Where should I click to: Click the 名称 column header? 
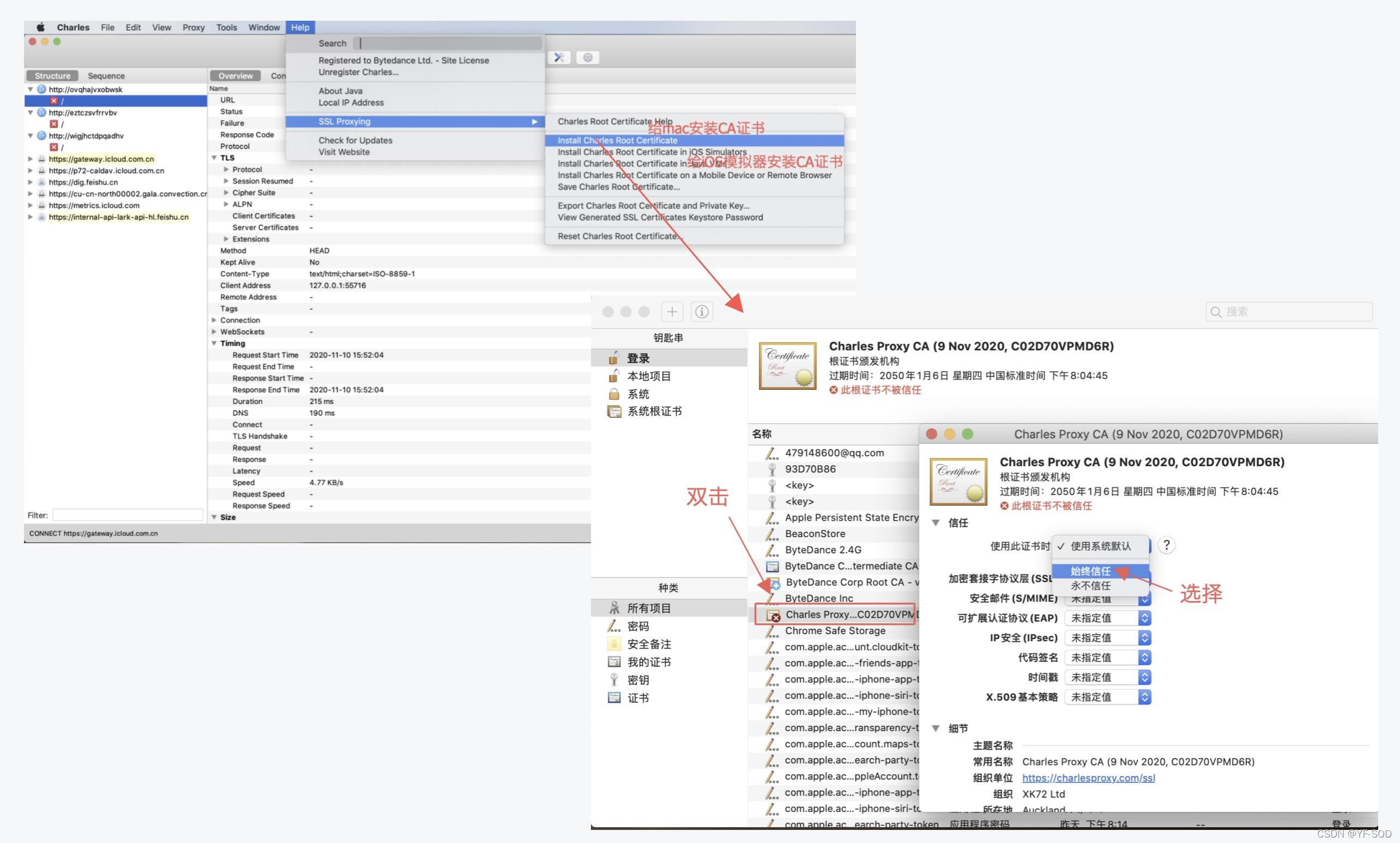[762, 434]
